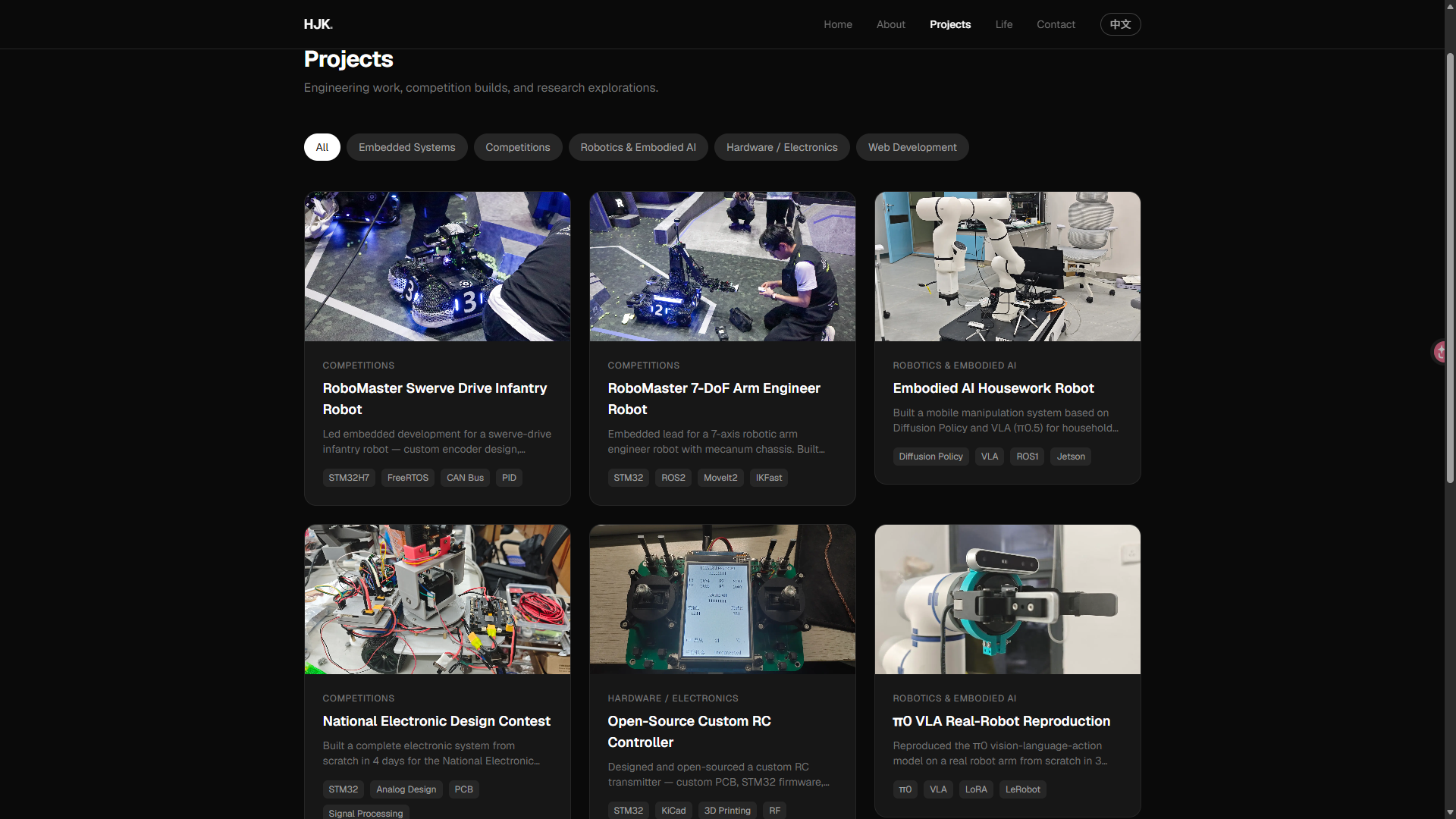Switch language with the 中文 button
Viewport: 1456px width, 819px height.
click(x=1120, y=24)
